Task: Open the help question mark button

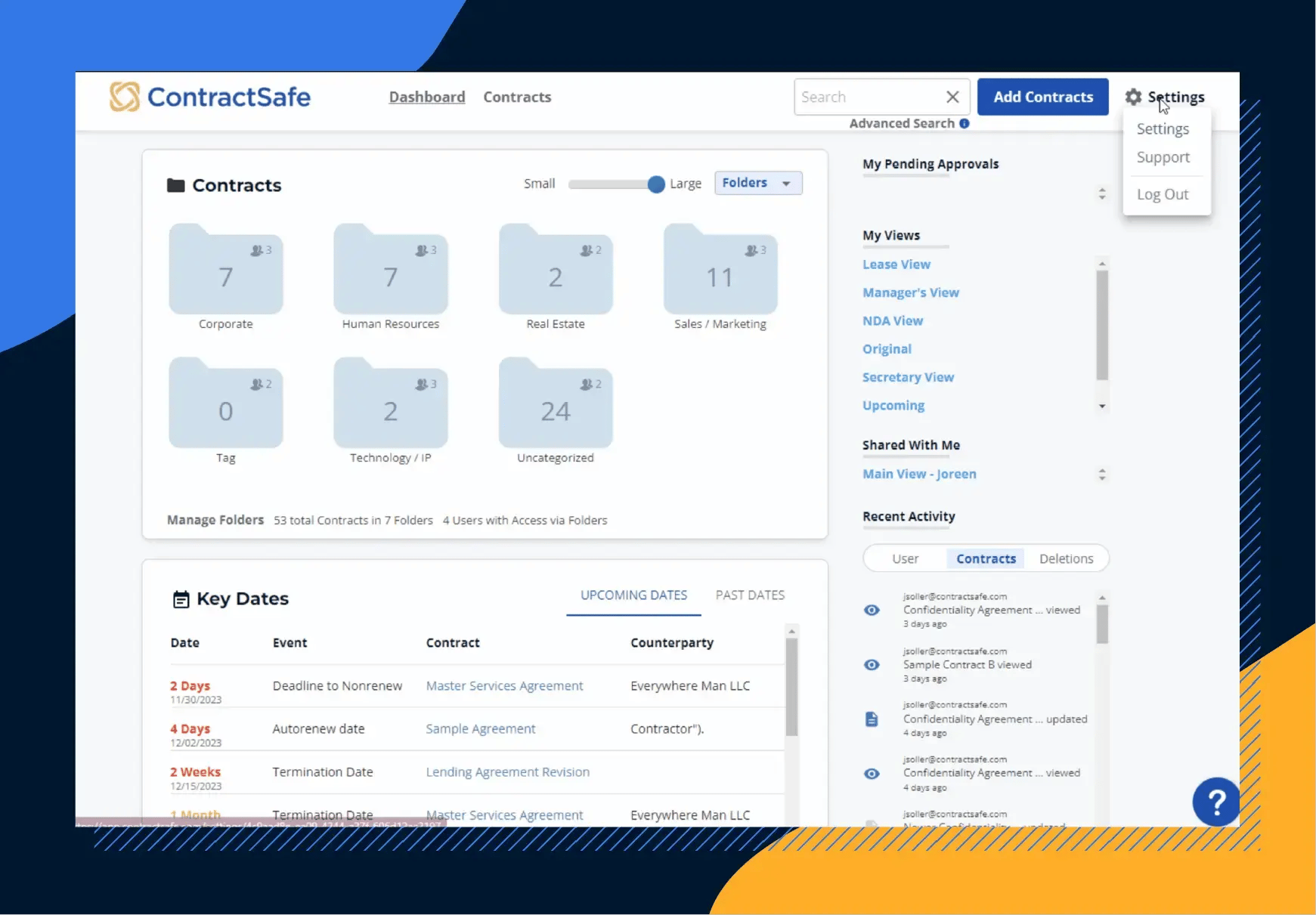Action: coord(1216,802)
